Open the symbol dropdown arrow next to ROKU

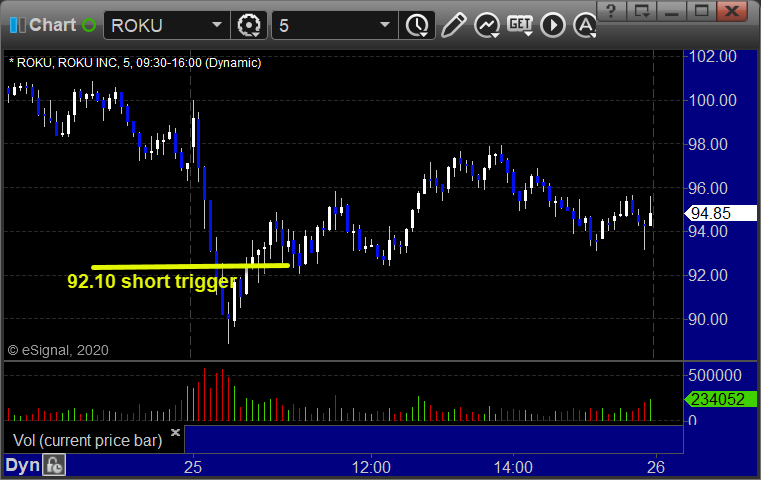coord(217,25)
